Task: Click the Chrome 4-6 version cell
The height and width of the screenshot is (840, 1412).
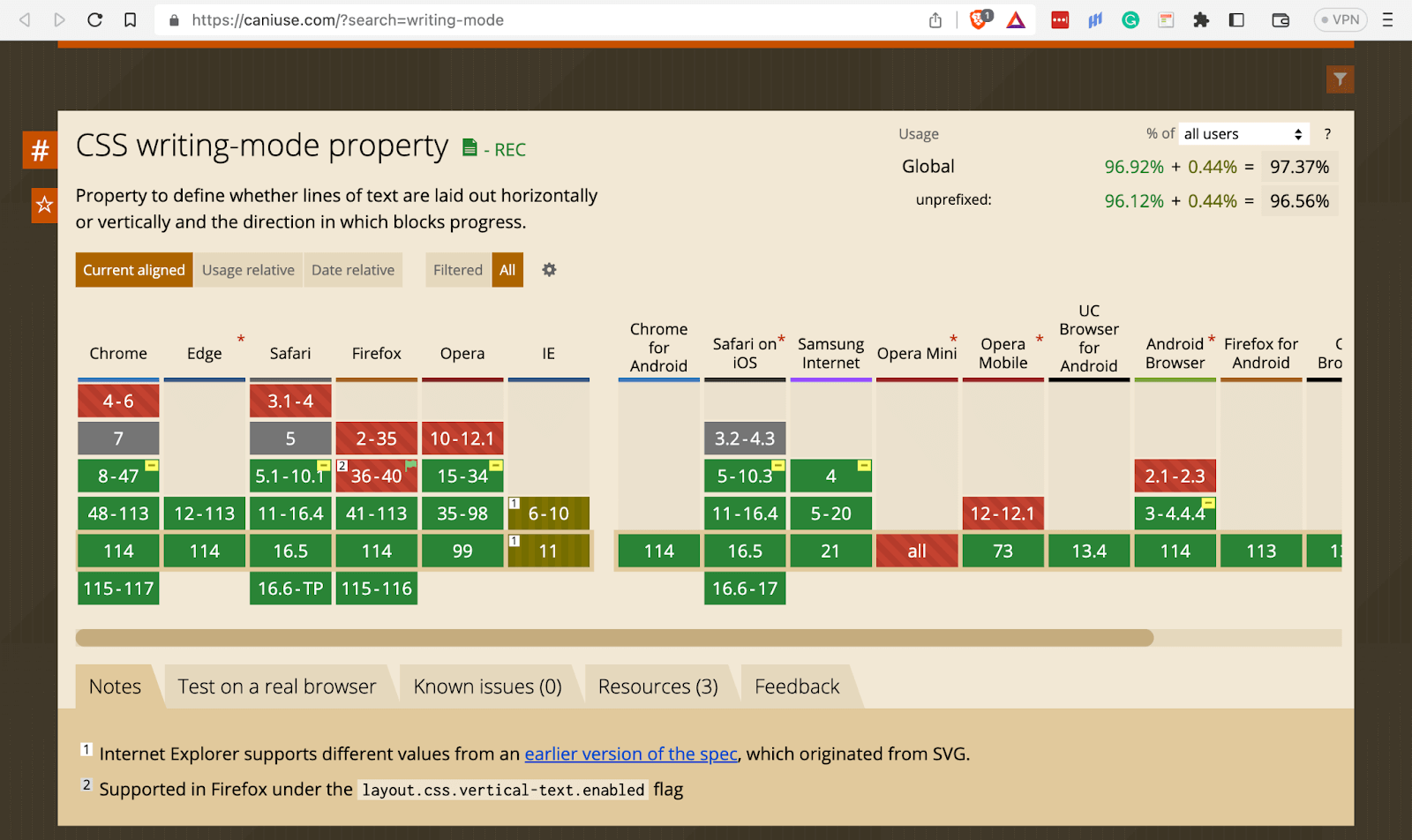Action: point(118,401)
